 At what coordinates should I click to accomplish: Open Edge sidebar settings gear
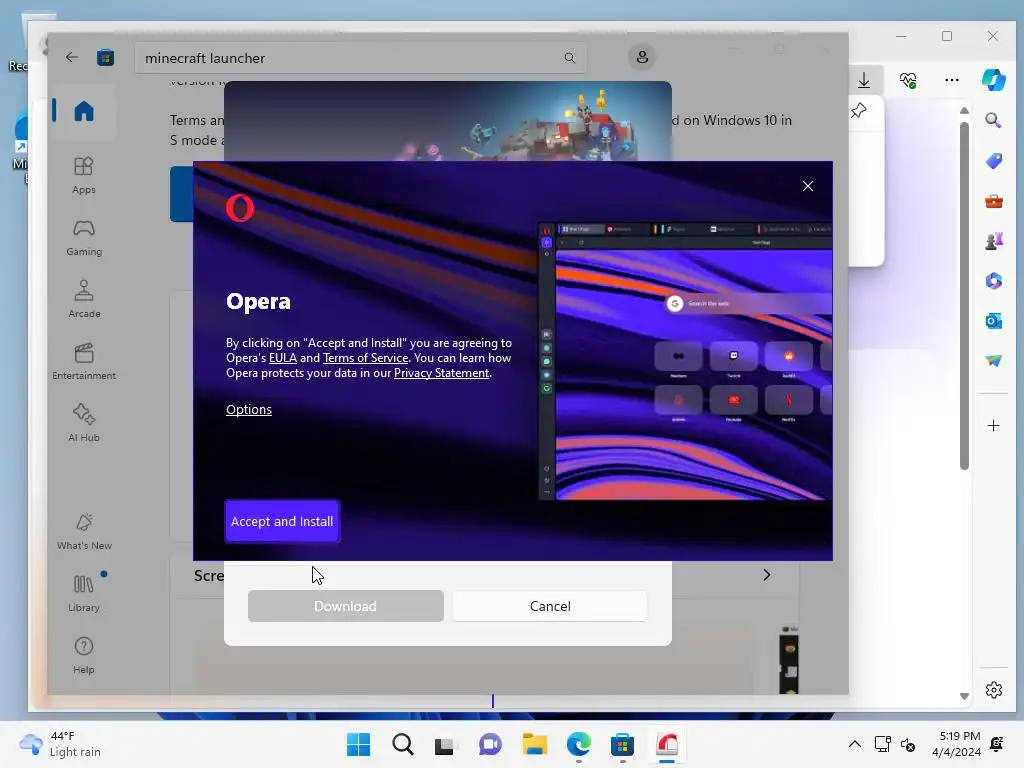[x=993, y=690]
